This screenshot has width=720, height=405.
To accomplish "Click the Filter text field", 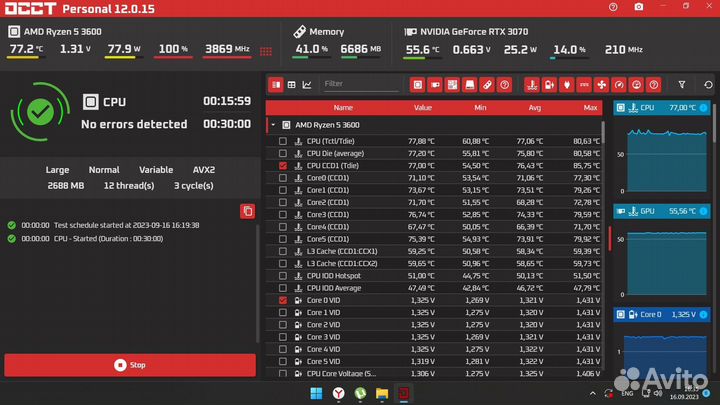I will point(360,84).
